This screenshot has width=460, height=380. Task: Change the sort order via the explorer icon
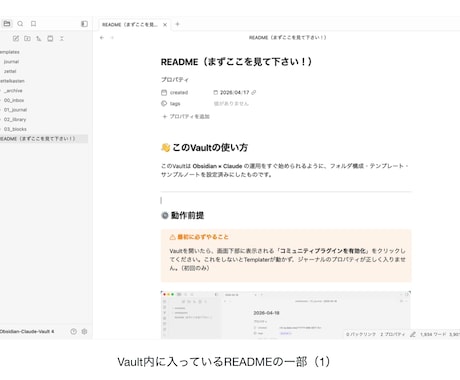pos(39,39)
